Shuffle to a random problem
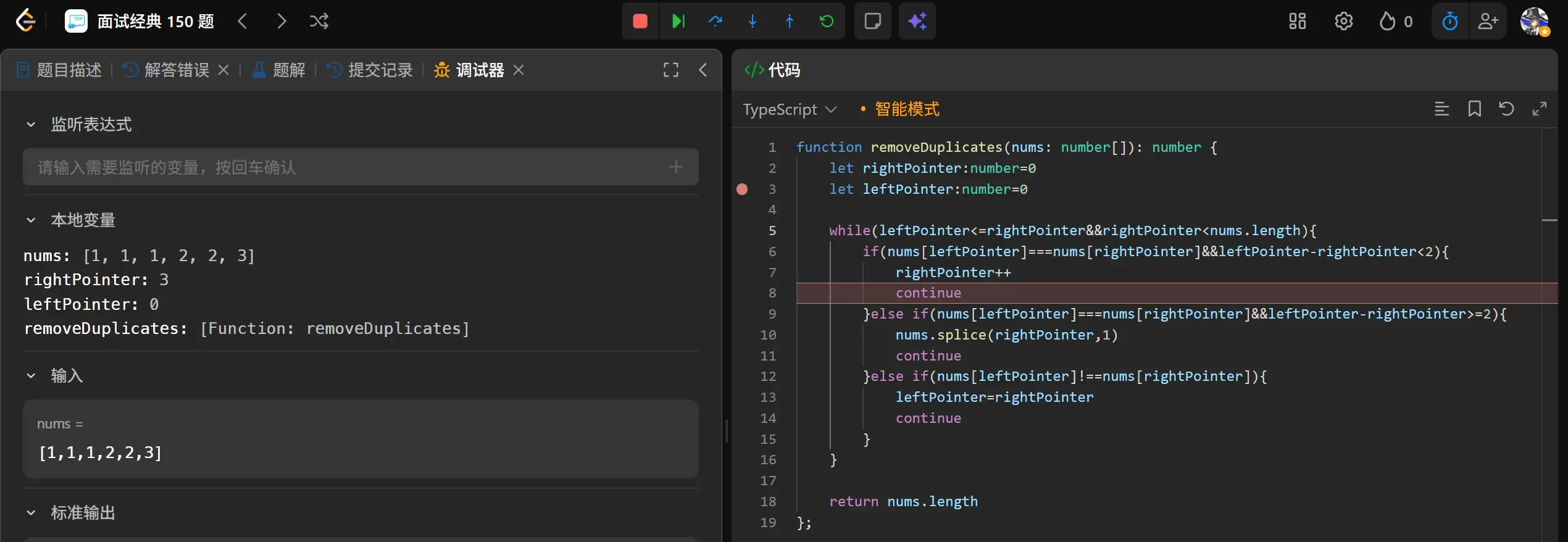 click(319, 22)
